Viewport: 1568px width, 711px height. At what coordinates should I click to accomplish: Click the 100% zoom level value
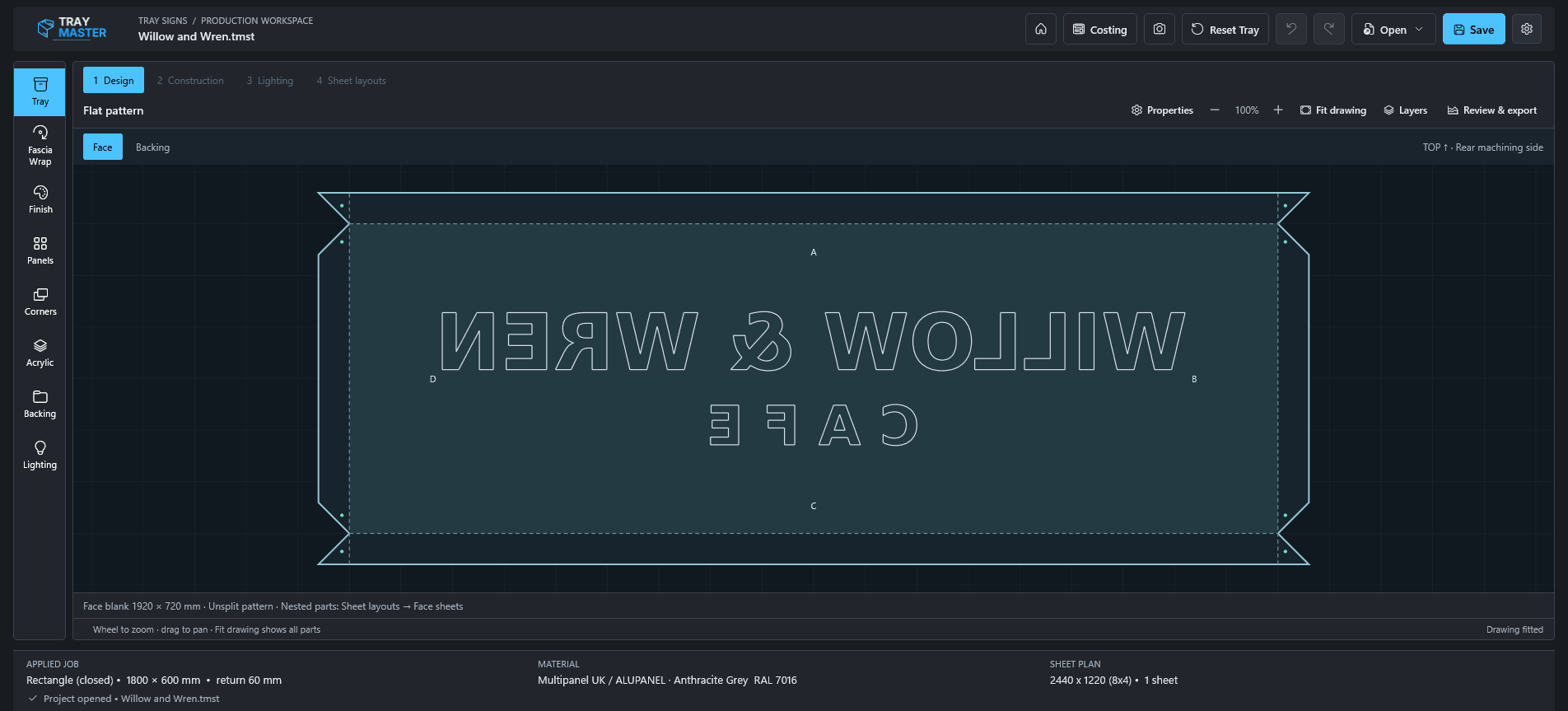[x=1247, y=110]
